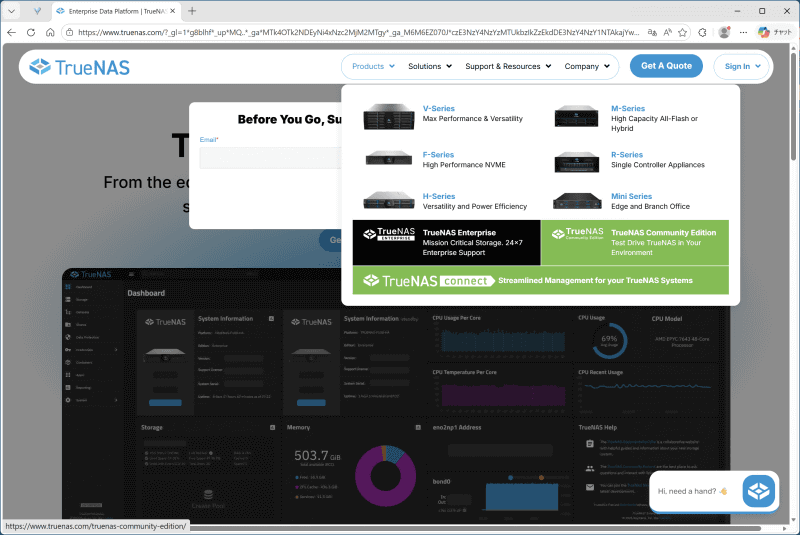
Task: Click the 69% CPU usage gauge
Action: coord(609,340)
